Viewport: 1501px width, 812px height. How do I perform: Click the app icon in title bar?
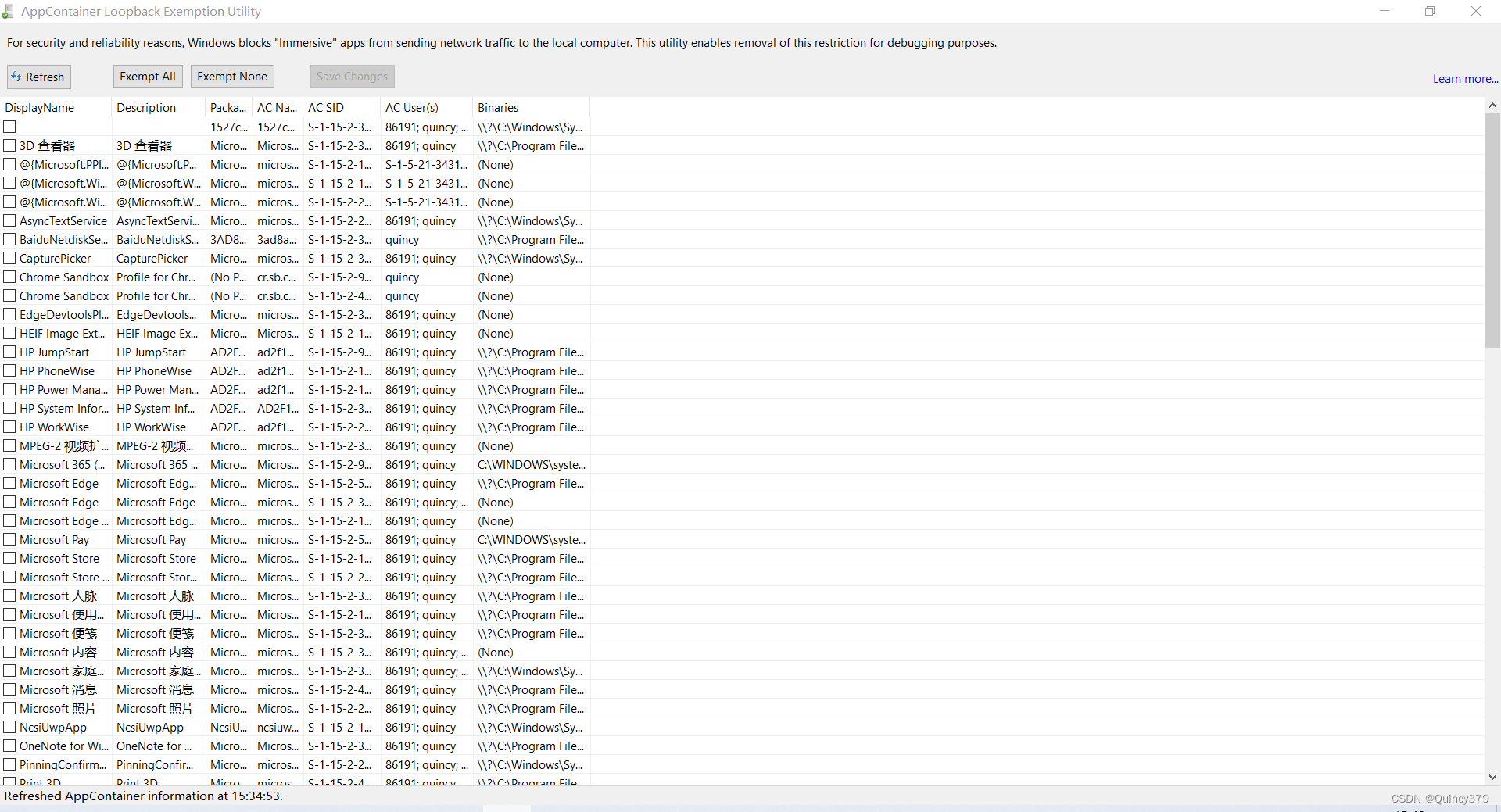[x=8, y=12]
